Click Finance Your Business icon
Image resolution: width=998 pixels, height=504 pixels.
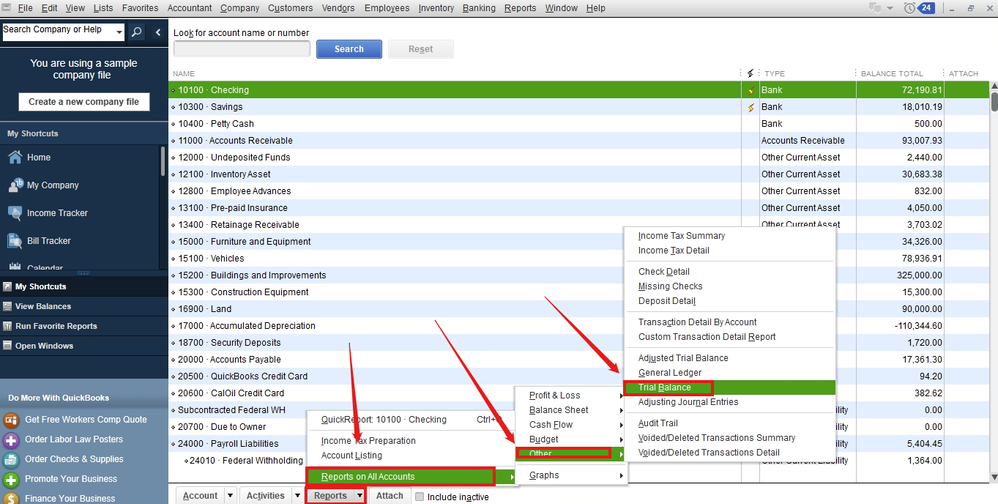11,498
